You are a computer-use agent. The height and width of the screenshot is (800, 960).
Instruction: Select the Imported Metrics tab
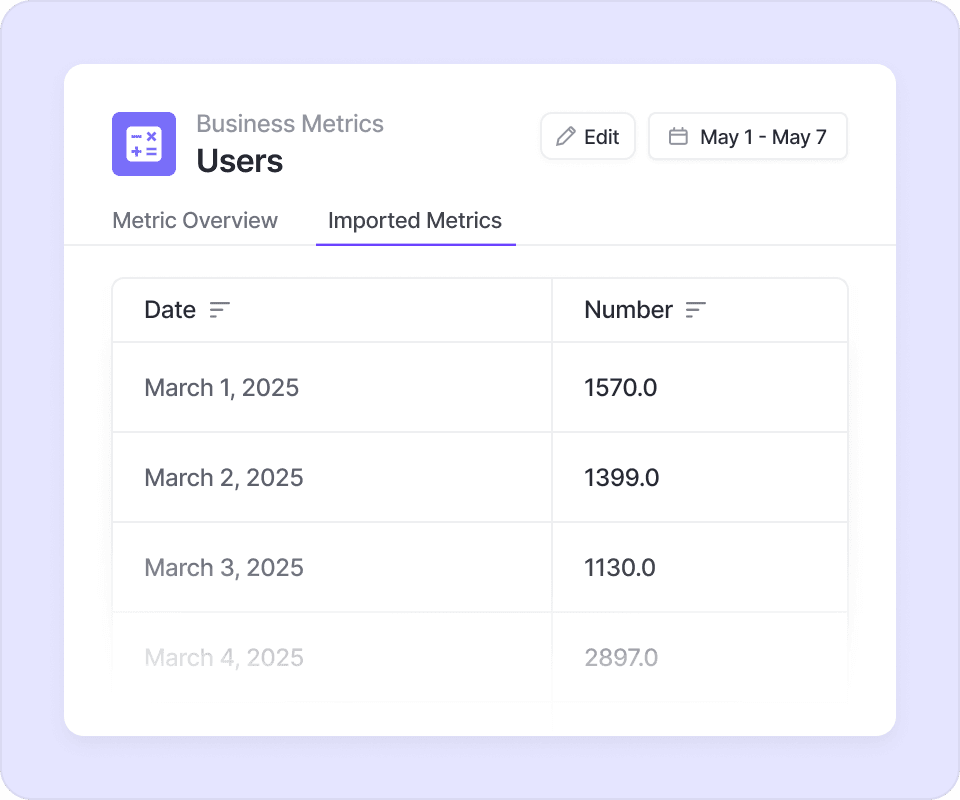coord(415,221)
